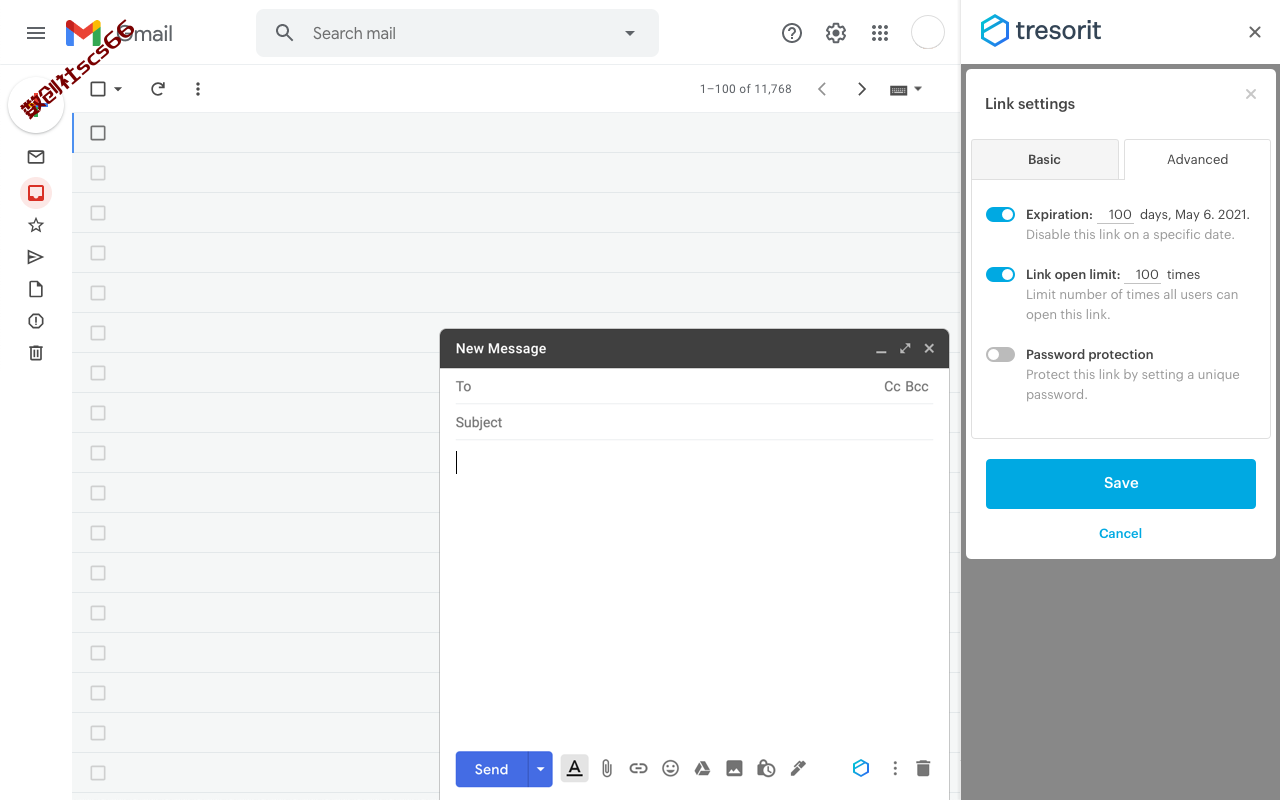This screenshot has height=800, width=1280.
Task: Click the Tresorit icon in compose toolbar
Action: (861, 768)
